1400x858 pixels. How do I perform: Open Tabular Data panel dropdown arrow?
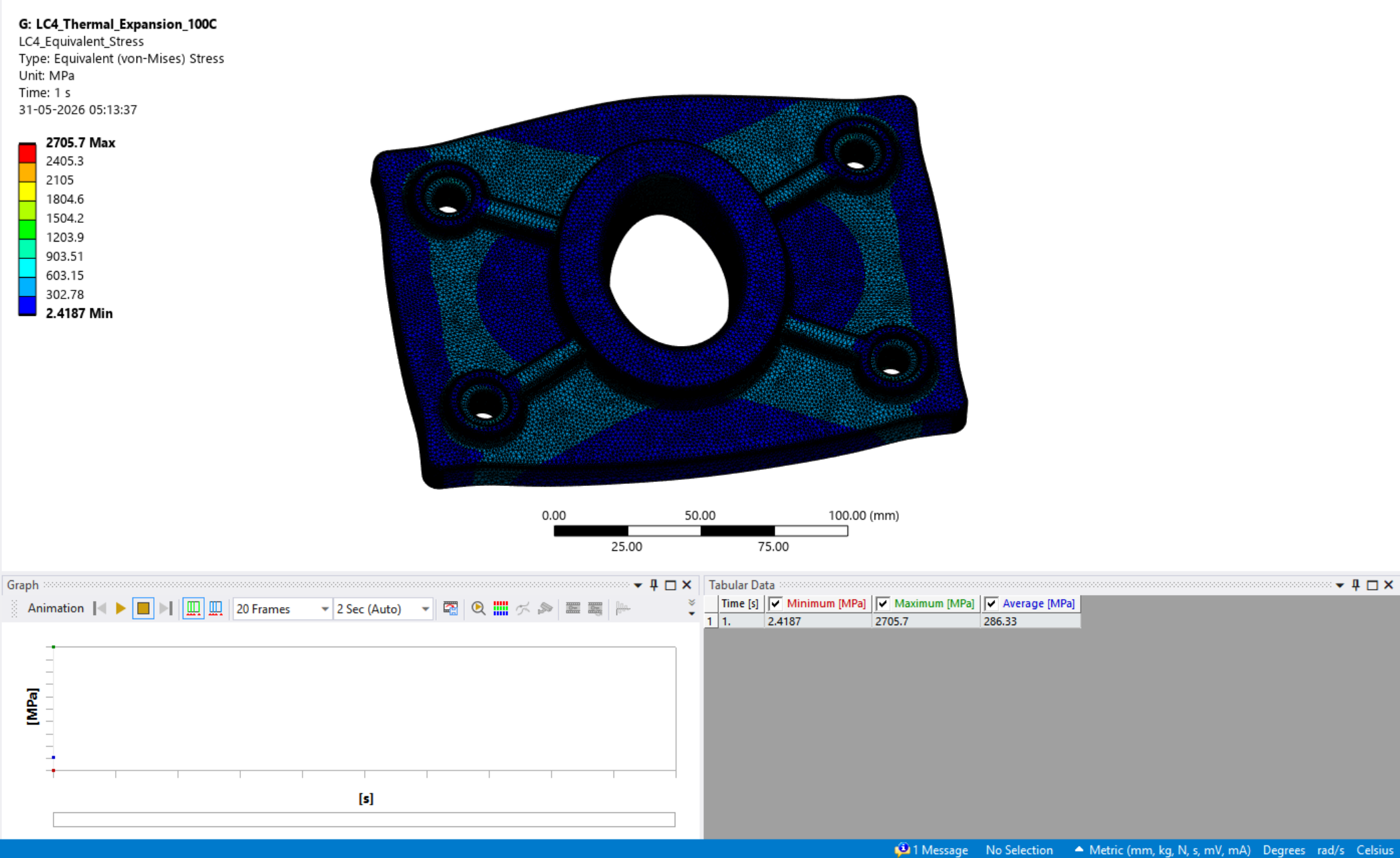click(1340, 586)
